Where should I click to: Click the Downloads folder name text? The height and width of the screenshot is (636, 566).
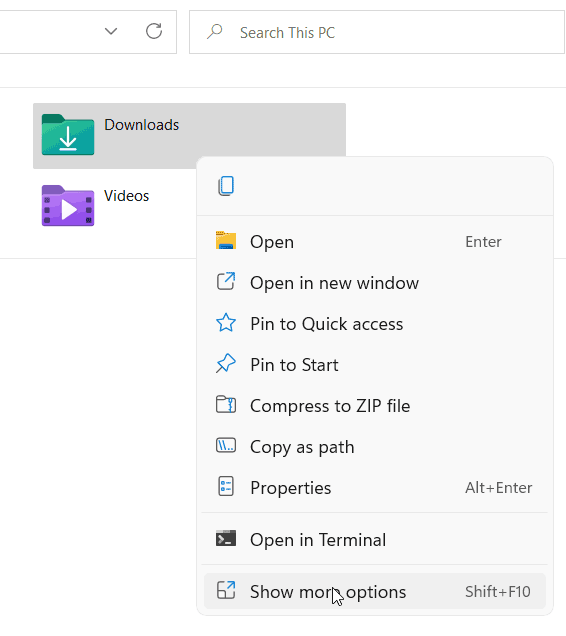tap(142, 125)
